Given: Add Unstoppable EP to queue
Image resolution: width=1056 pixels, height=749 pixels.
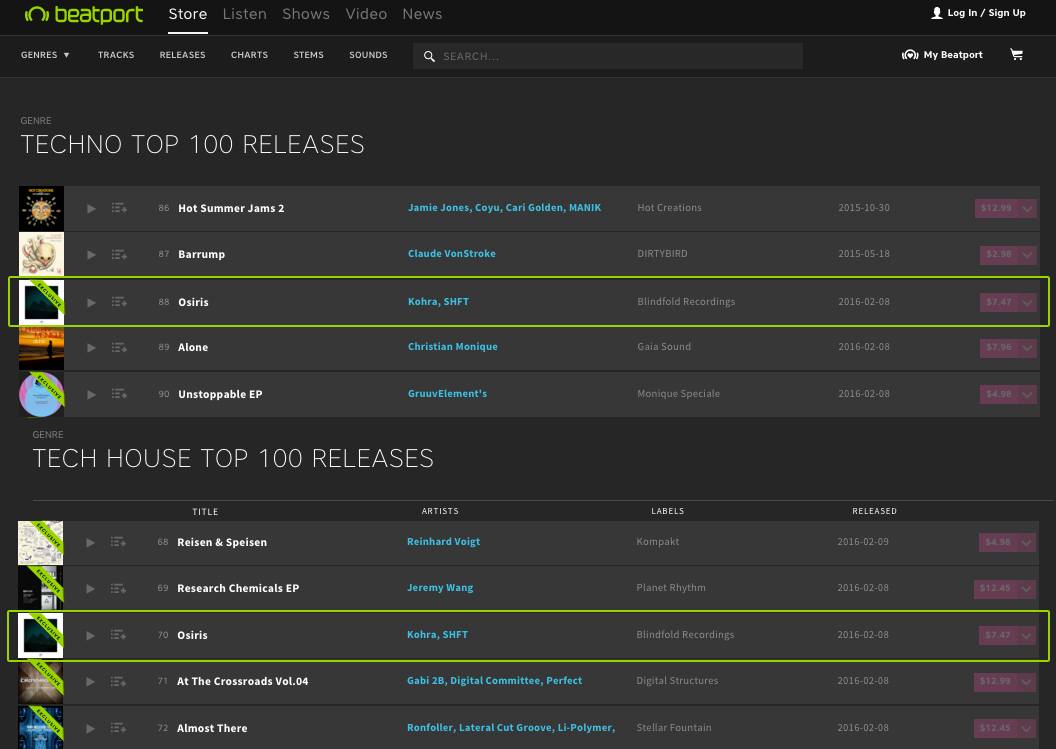Looking at the screenshot, I should [119, 393].
